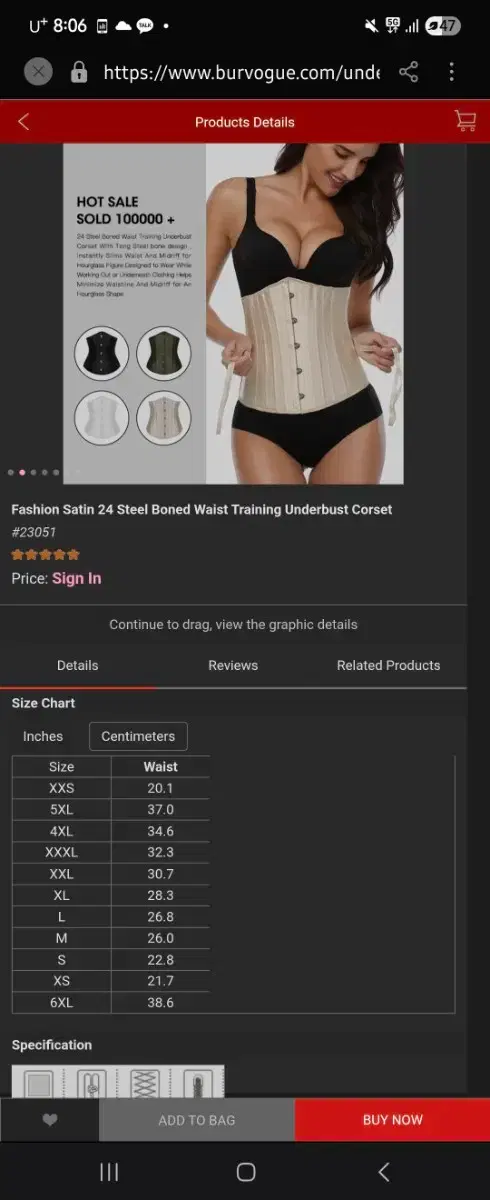This screenshot has height=1200, width=490.
Task: Open the Reviews tab
Action: [x=233, y=665]
